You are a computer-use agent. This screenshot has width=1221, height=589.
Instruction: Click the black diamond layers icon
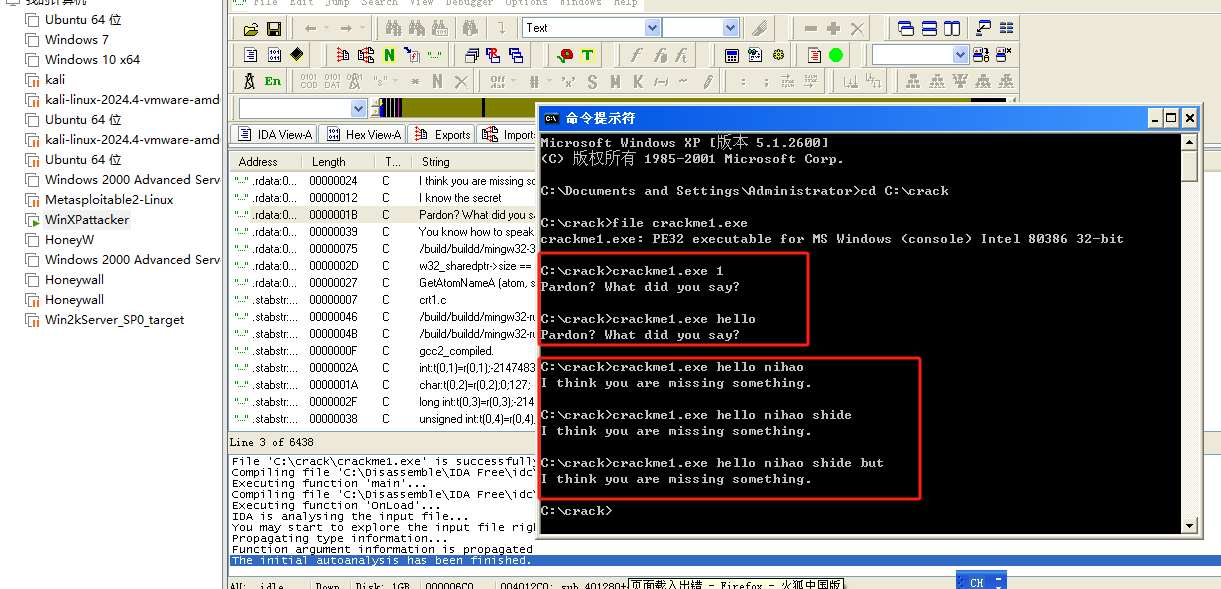point(297,55)
